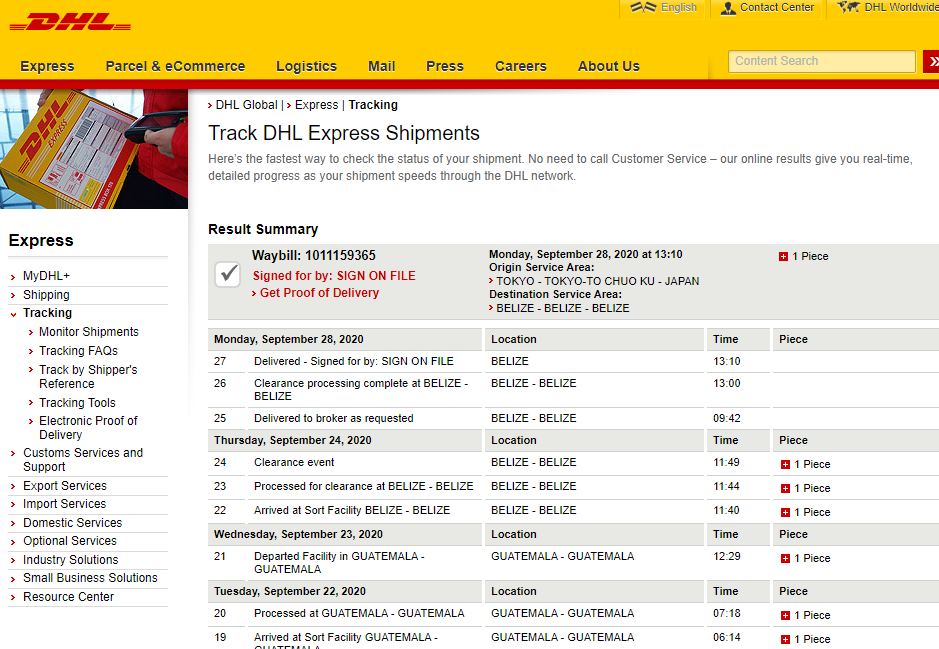Click into the Content Search field
939x649 pixels.
tap(822, 61)
